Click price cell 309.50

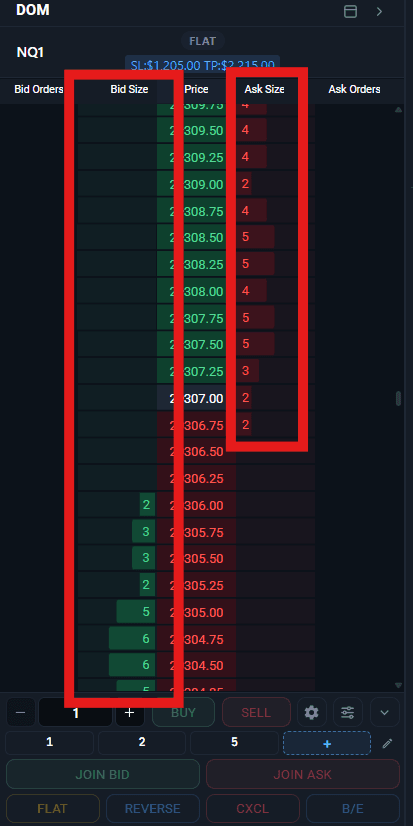[x=196, y=131]
